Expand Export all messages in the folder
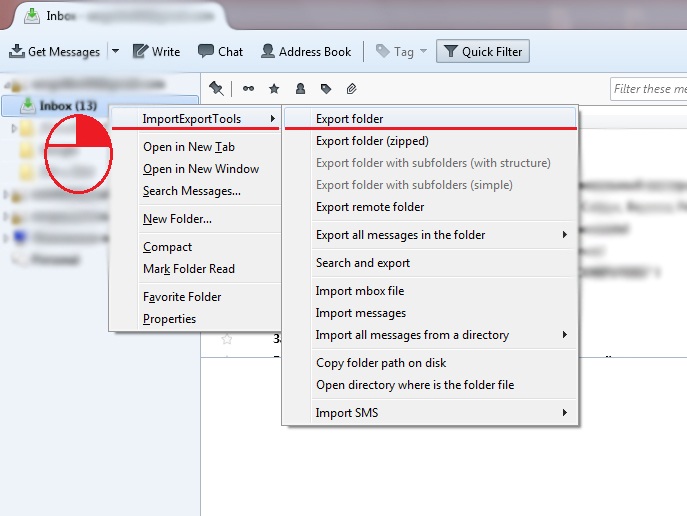The width and height of the screenshot is (687, 516). click(400, 235)
